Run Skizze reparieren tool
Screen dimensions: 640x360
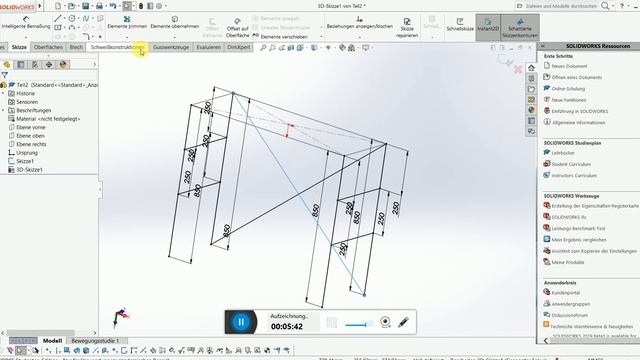pyautogui.click(x=407, y=27)
